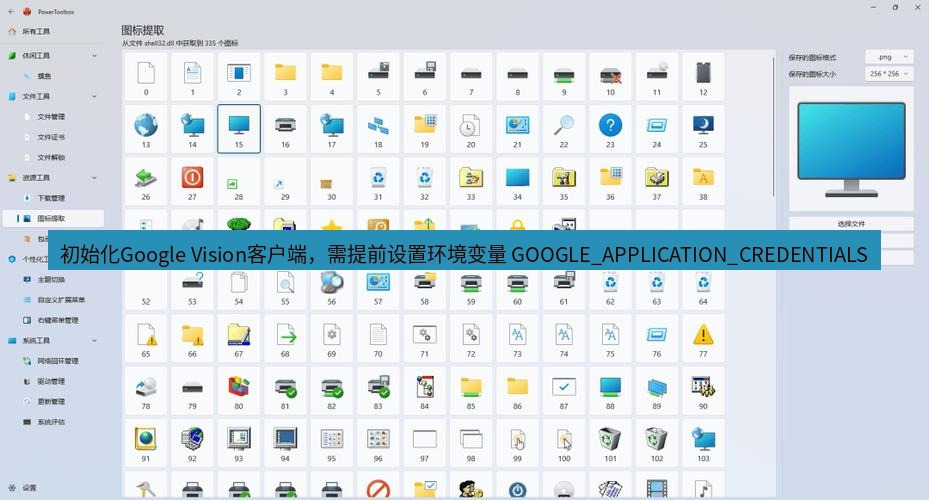This screenshot has width=929, height=500.
Task: Go to 下载管理 in sidebar
Action: point(52,198)
